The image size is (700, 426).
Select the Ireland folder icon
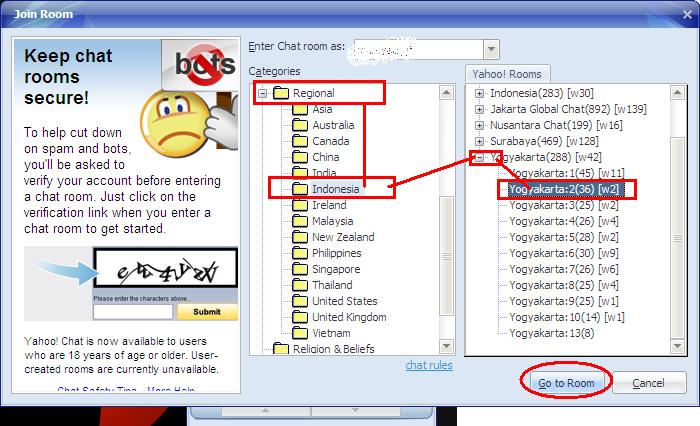pyautogui.click(x=300, y=205)
